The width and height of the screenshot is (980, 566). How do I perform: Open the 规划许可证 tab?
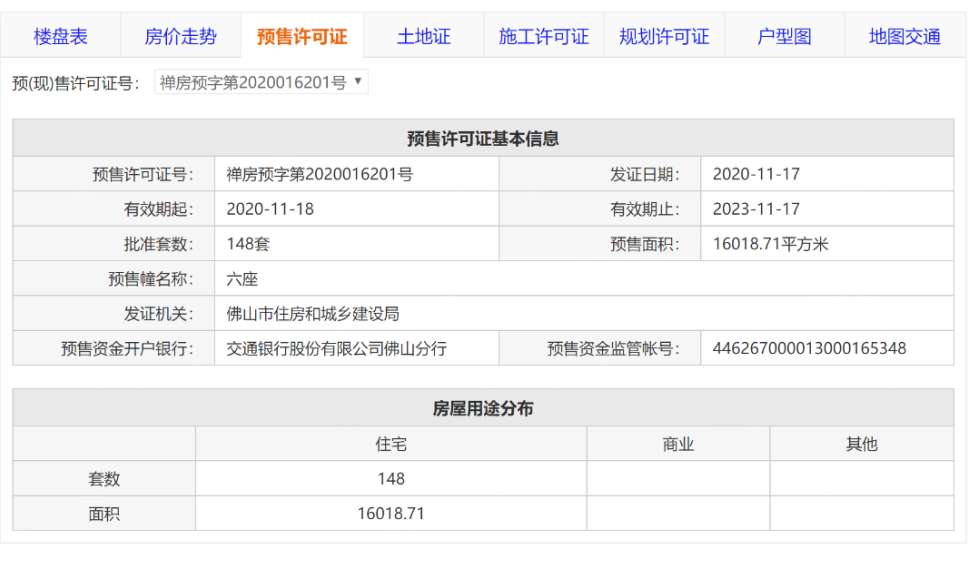[x=664, y=36]
